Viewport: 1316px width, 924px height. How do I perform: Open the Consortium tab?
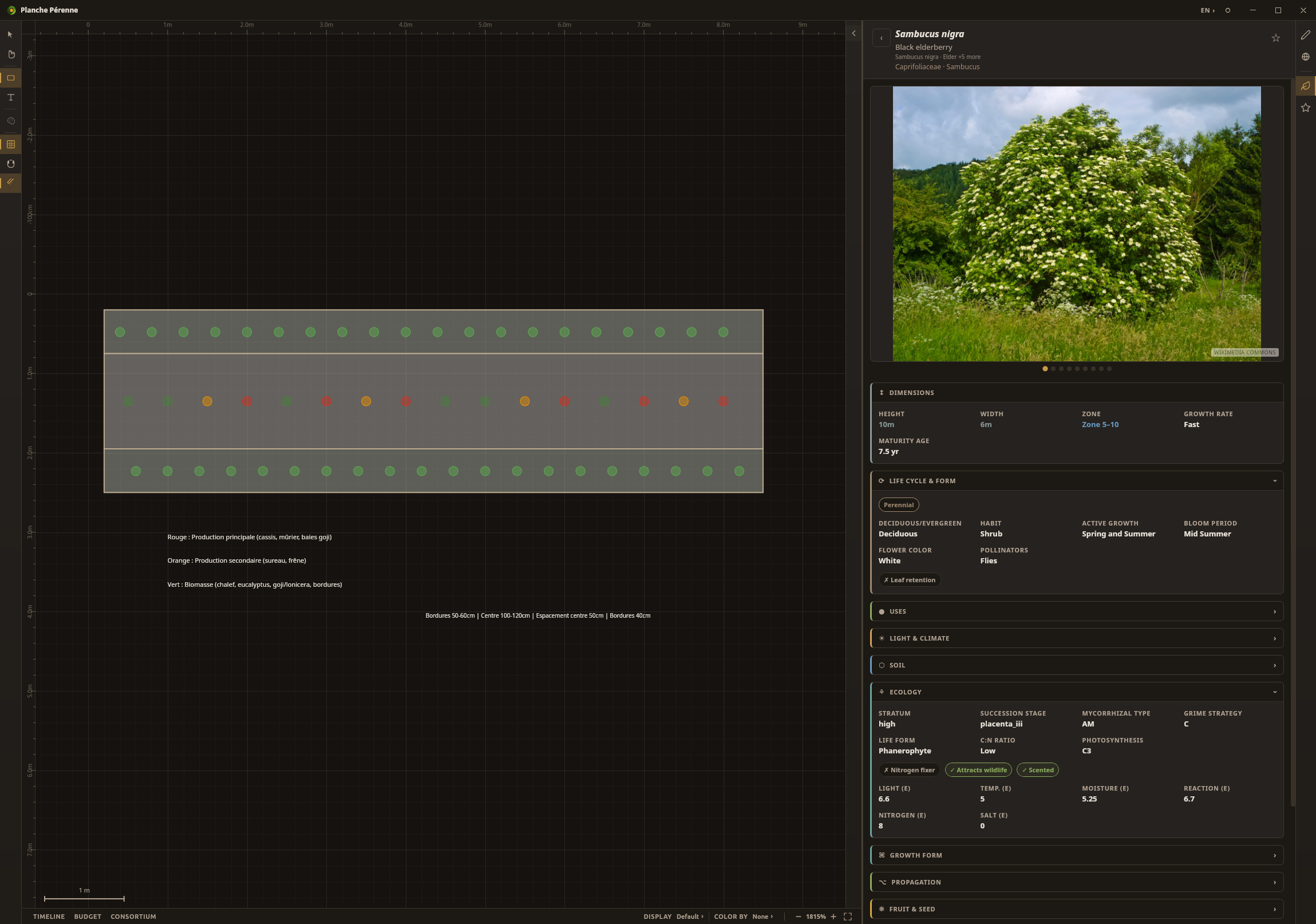pyautogui.click(x=133, y=917)
